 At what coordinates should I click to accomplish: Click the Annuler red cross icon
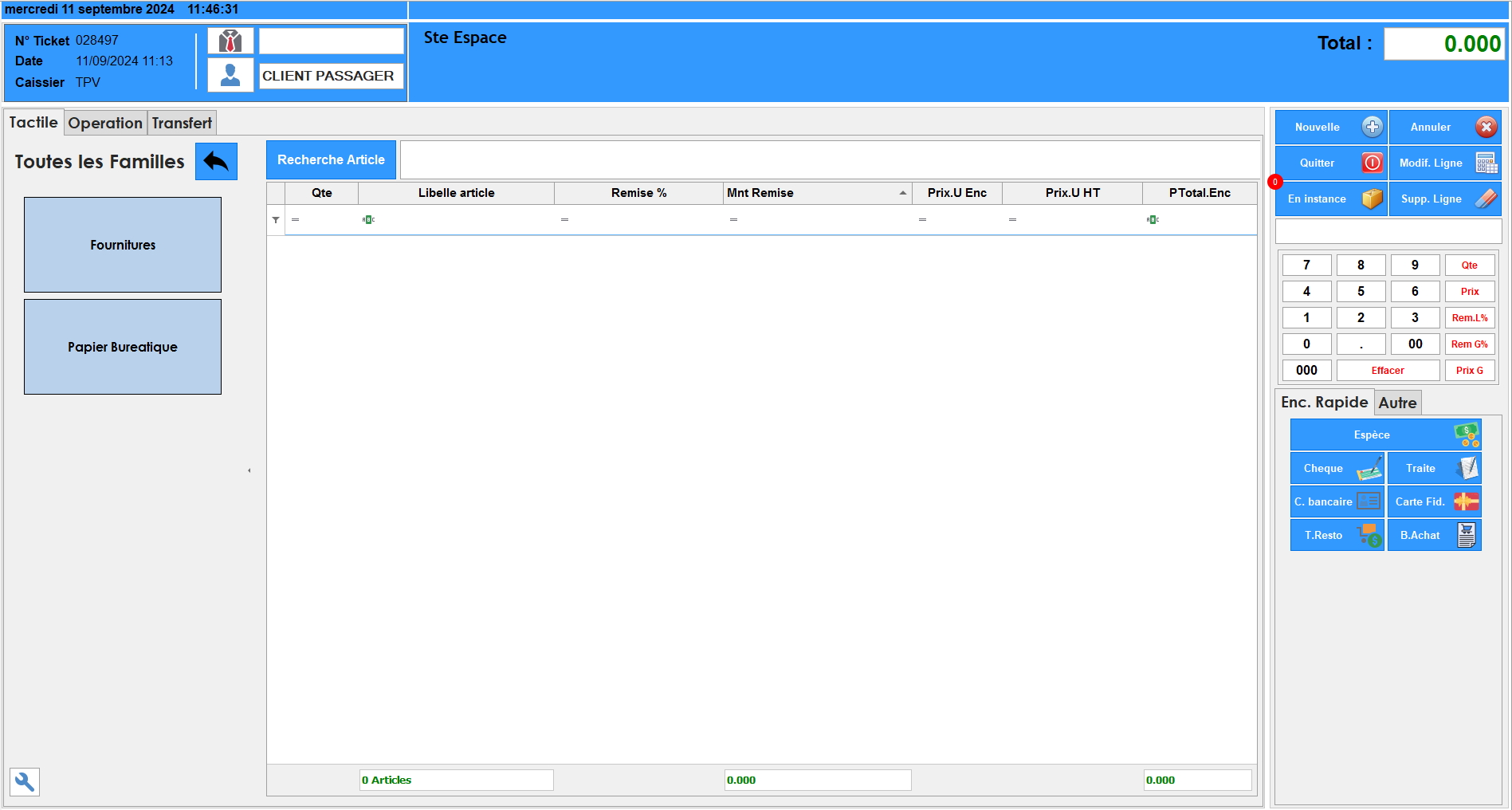(x=1486, y=127)
